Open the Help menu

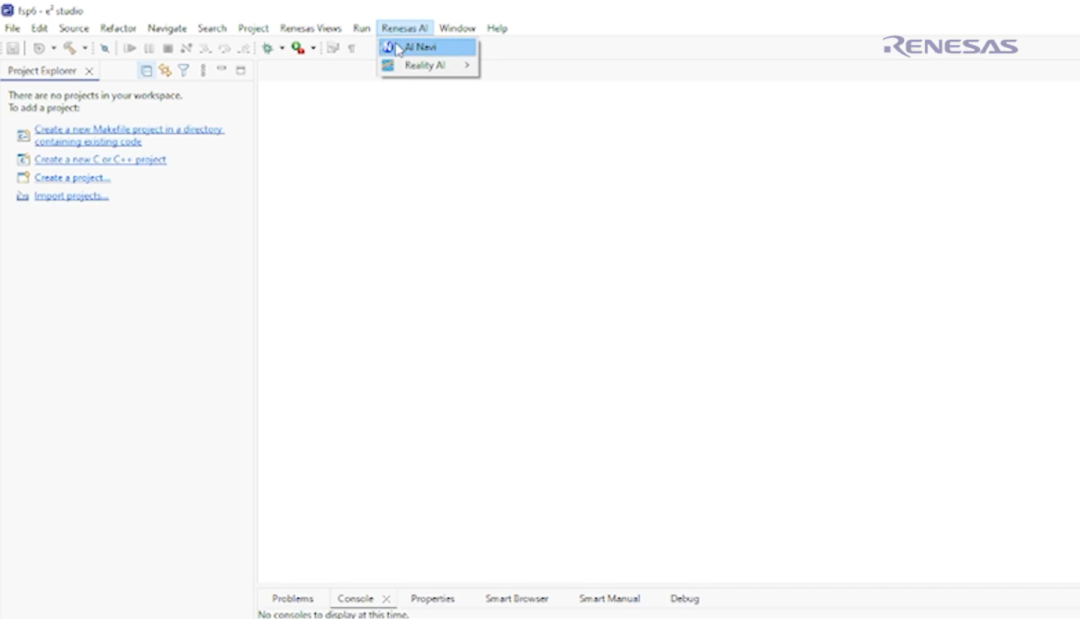497,28
